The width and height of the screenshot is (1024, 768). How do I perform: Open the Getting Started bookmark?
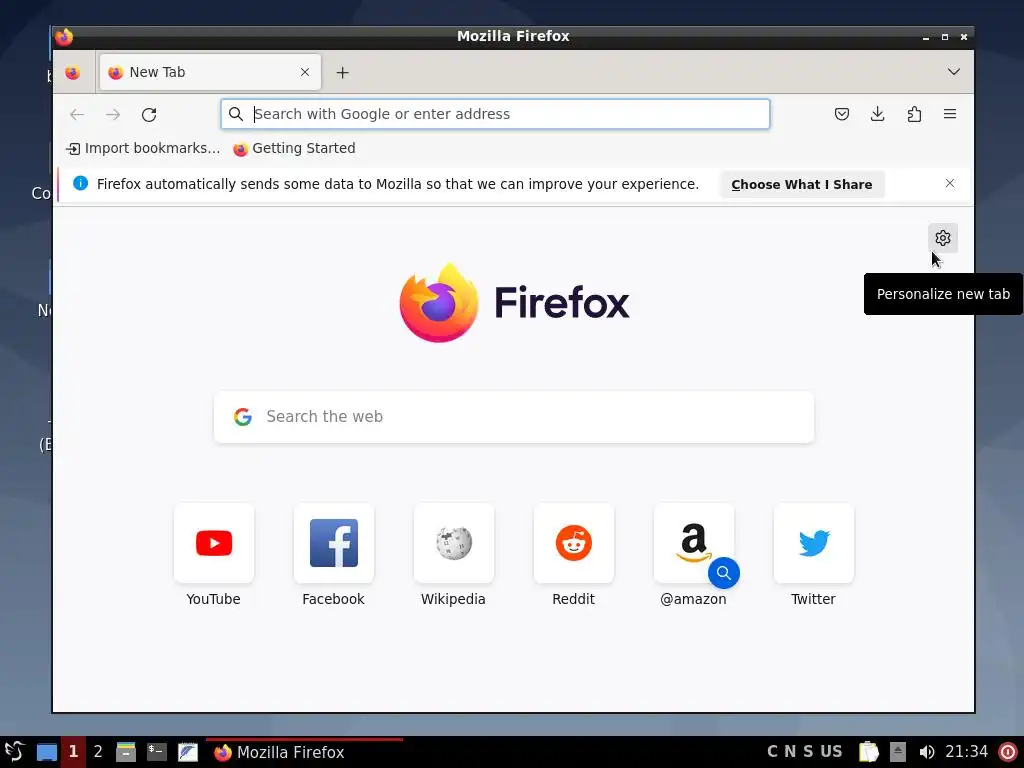[295, 148]
